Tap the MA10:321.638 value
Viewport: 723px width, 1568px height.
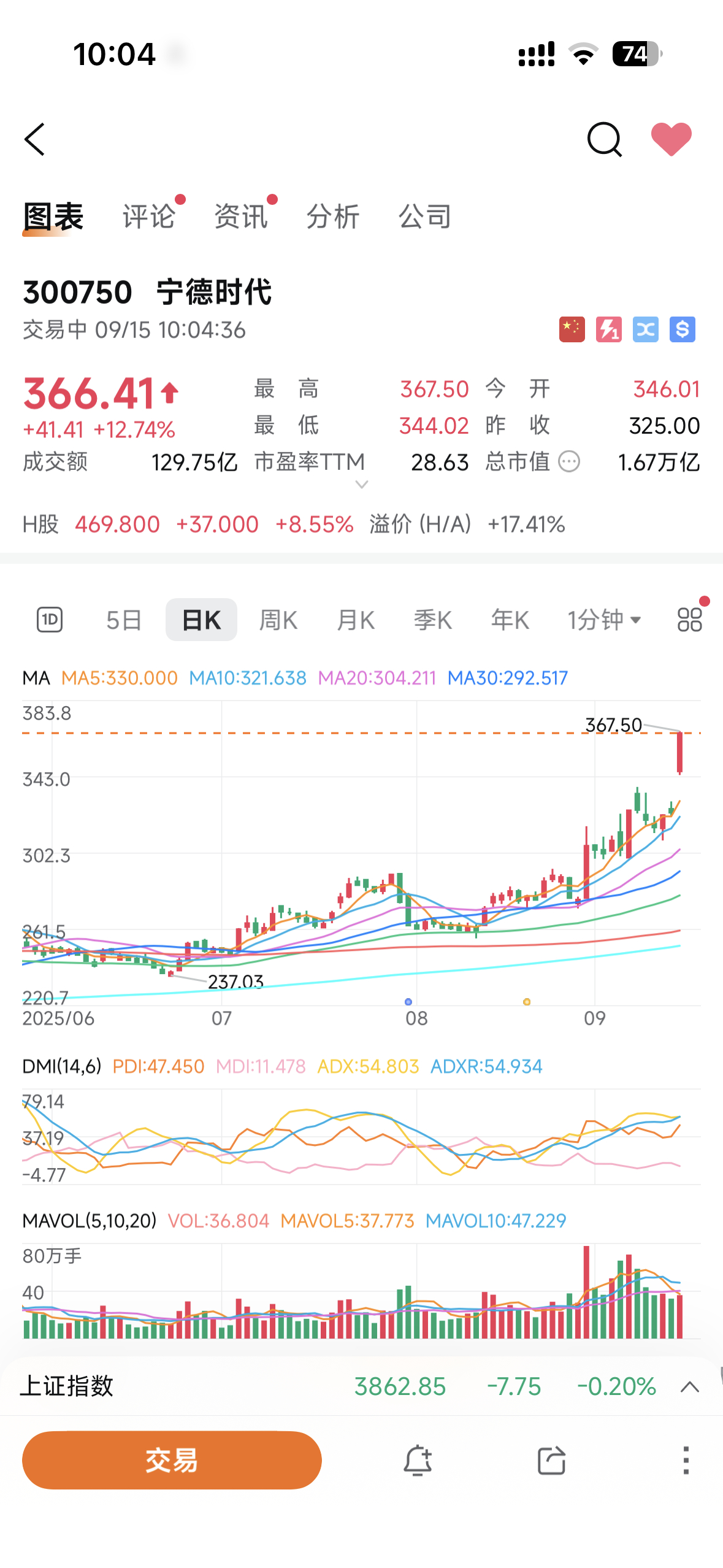248,678
